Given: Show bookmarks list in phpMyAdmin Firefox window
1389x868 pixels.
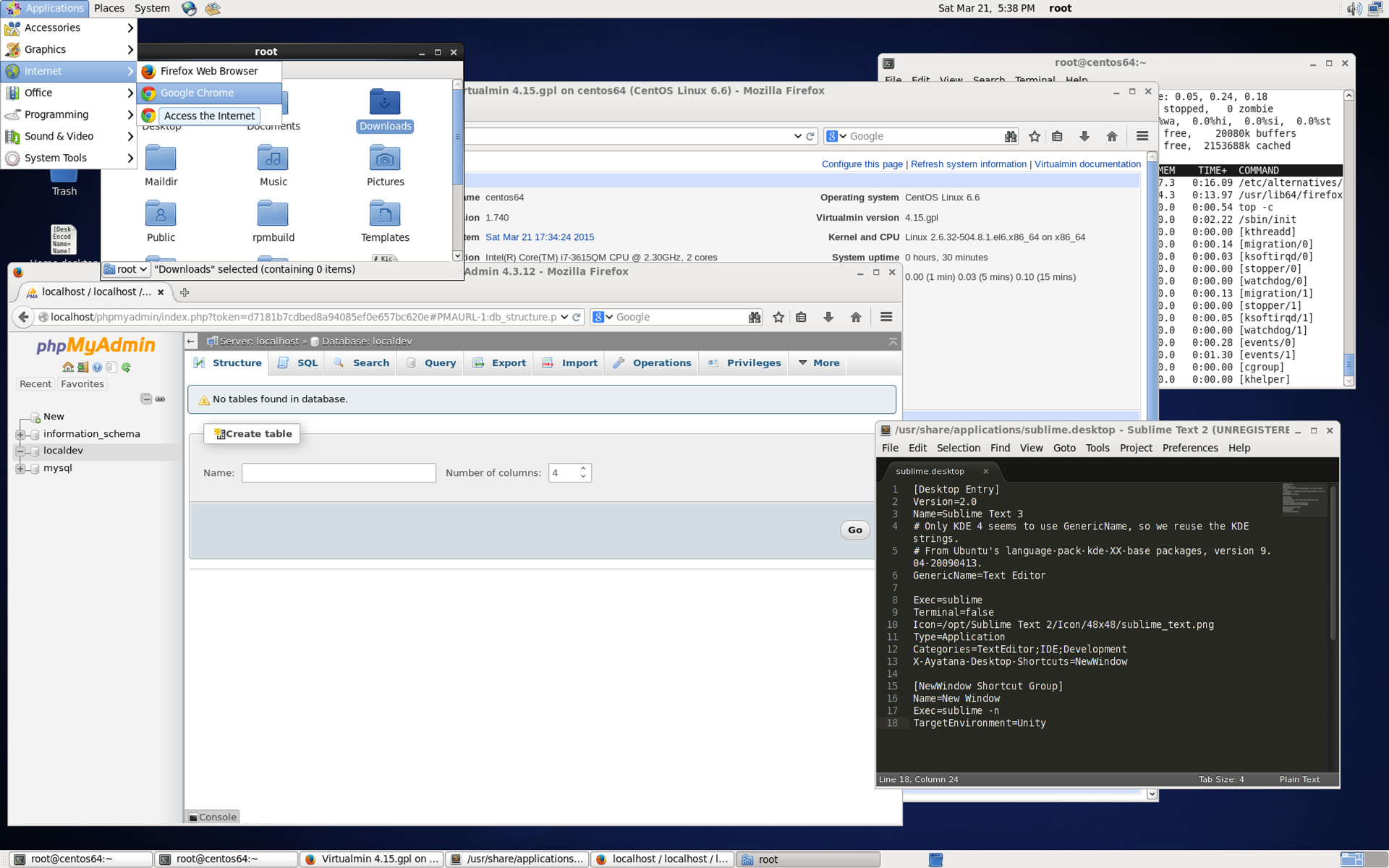Looking at the screenshot, I should [x=801, y=317].
